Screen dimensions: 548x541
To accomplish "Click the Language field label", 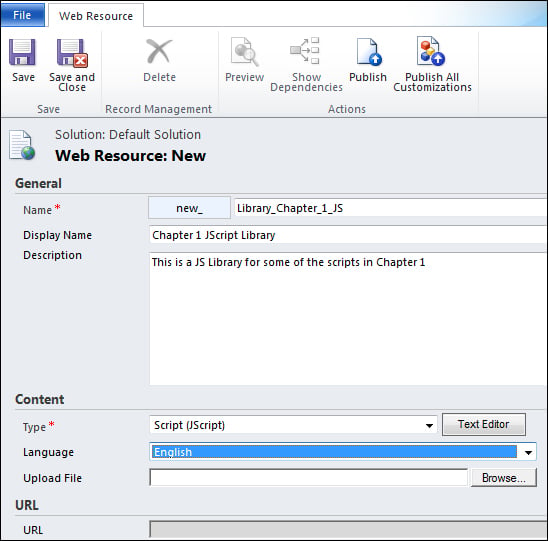I will [49, 452].
